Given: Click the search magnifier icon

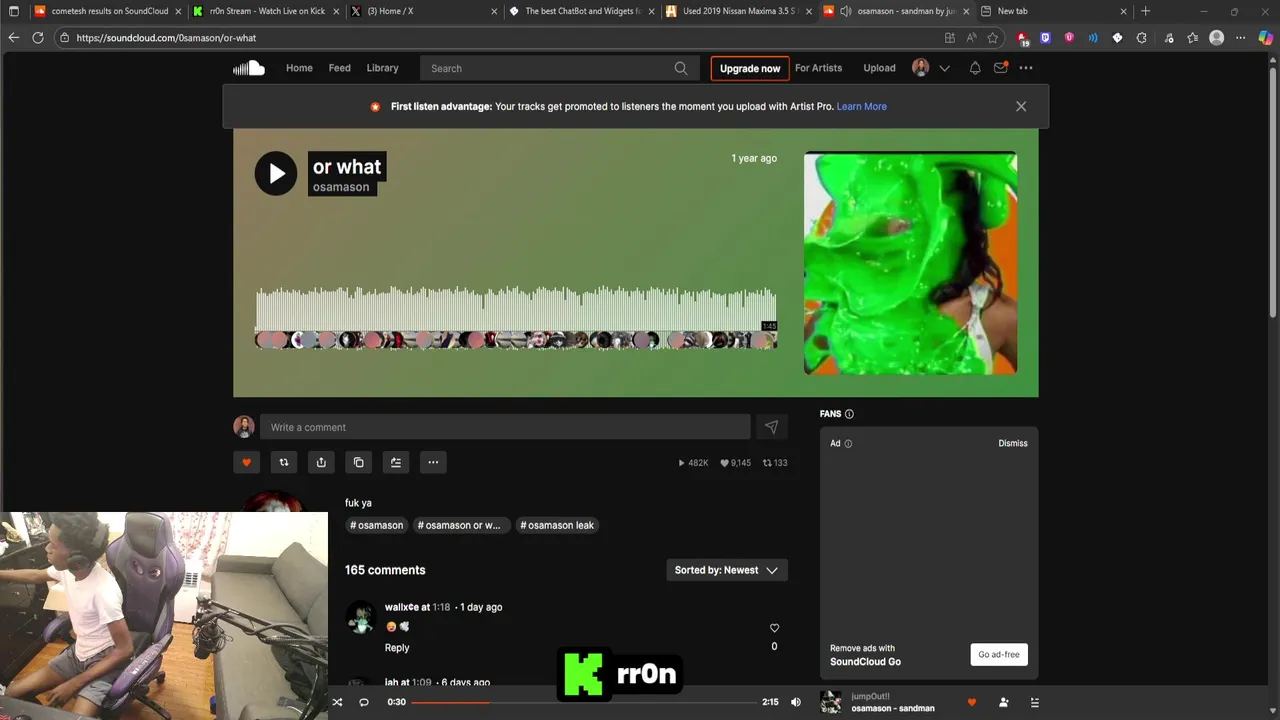Looking at the screenshot, I should (681, 68).
